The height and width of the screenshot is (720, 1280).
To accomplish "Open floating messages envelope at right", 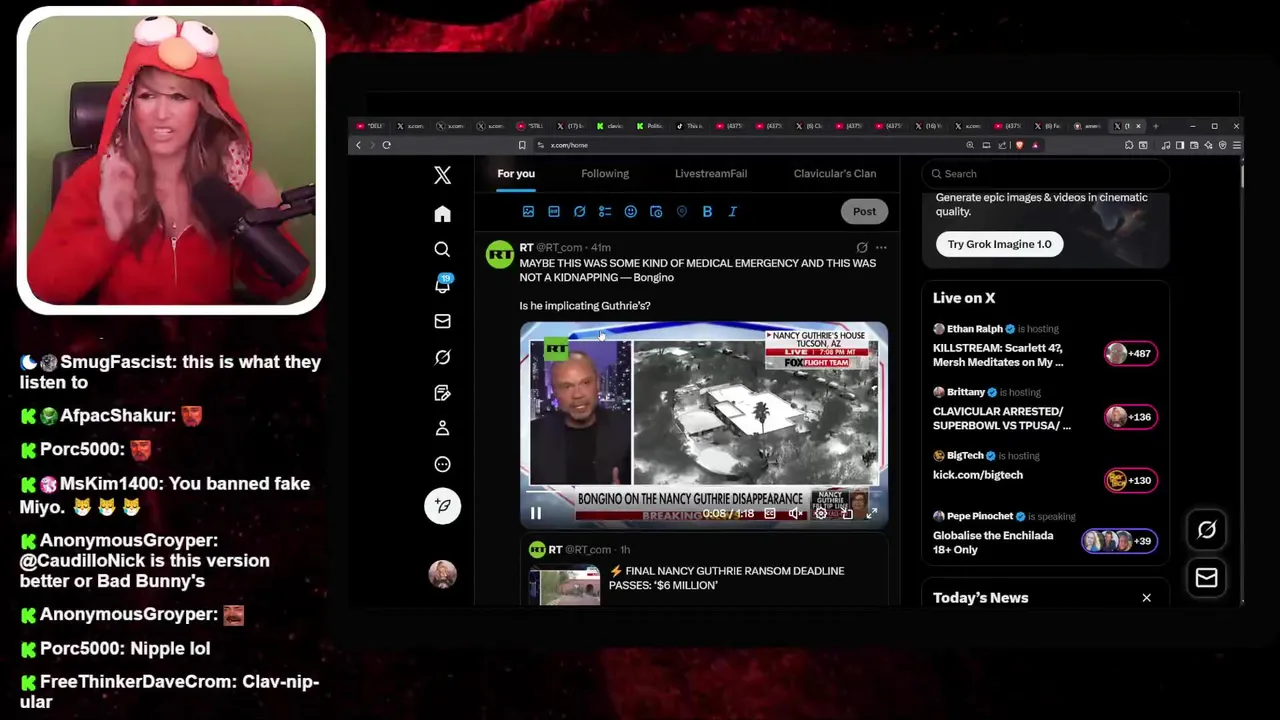I will pyautogui.click(x=1206, y=578).
